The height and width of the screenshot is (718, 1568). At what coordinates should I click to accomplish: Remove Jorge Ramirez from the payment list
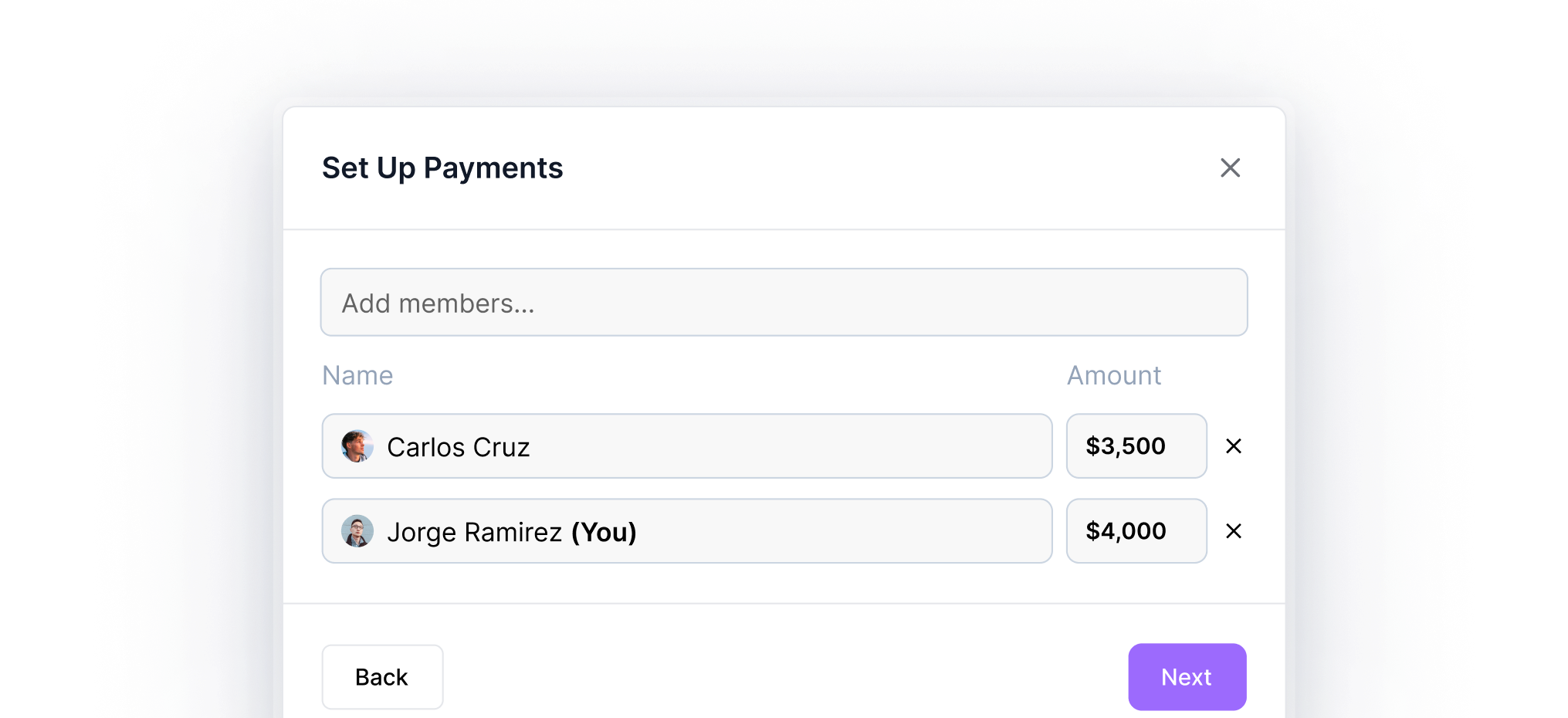(1233, 531)
